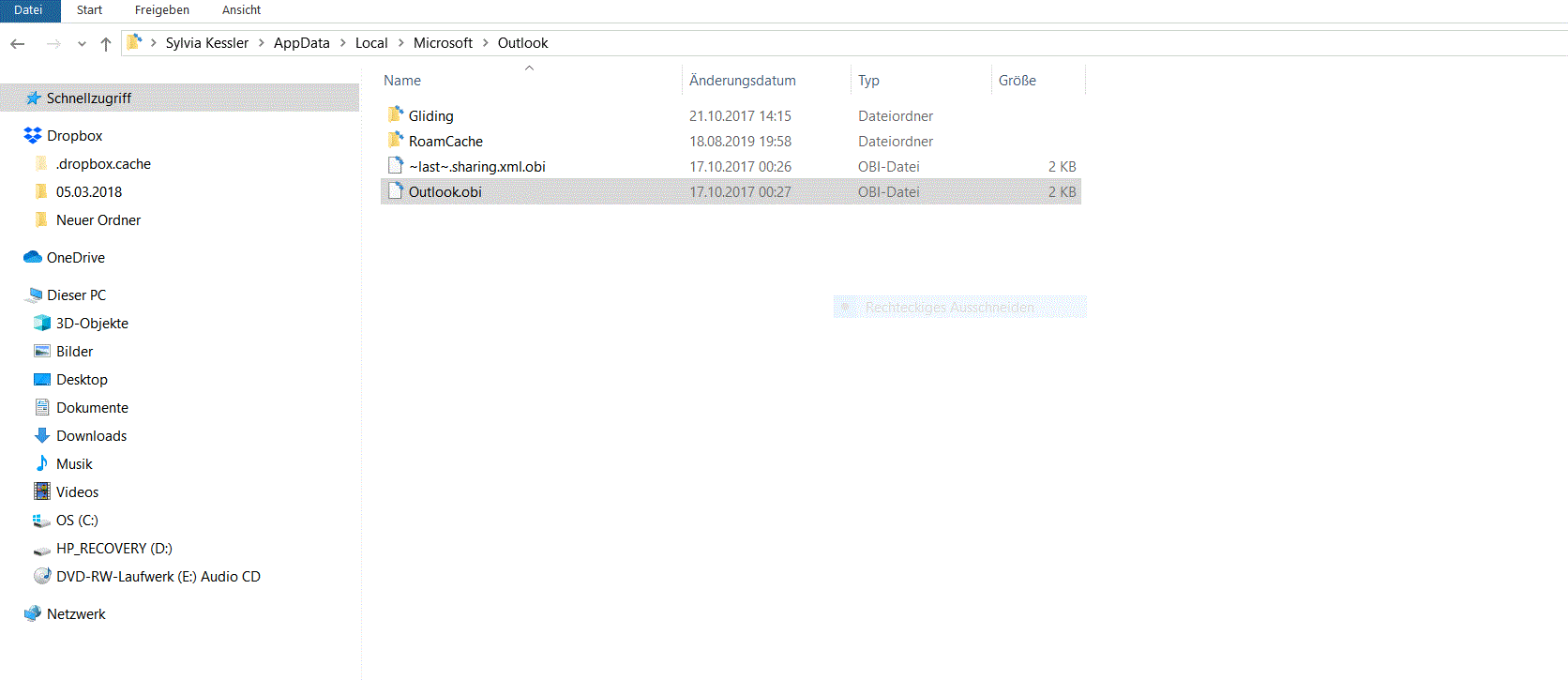Open Dokumente in the navigation pane
The height and width of the screenshot is (680, 1568).
92,408
